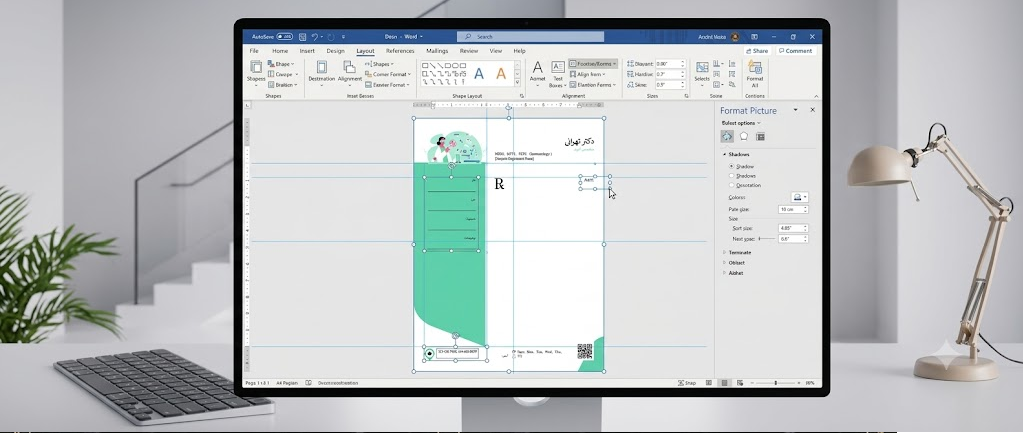Click the Undo arrow icon
Screen dimensions: 1023x433
tap(314, 37)
